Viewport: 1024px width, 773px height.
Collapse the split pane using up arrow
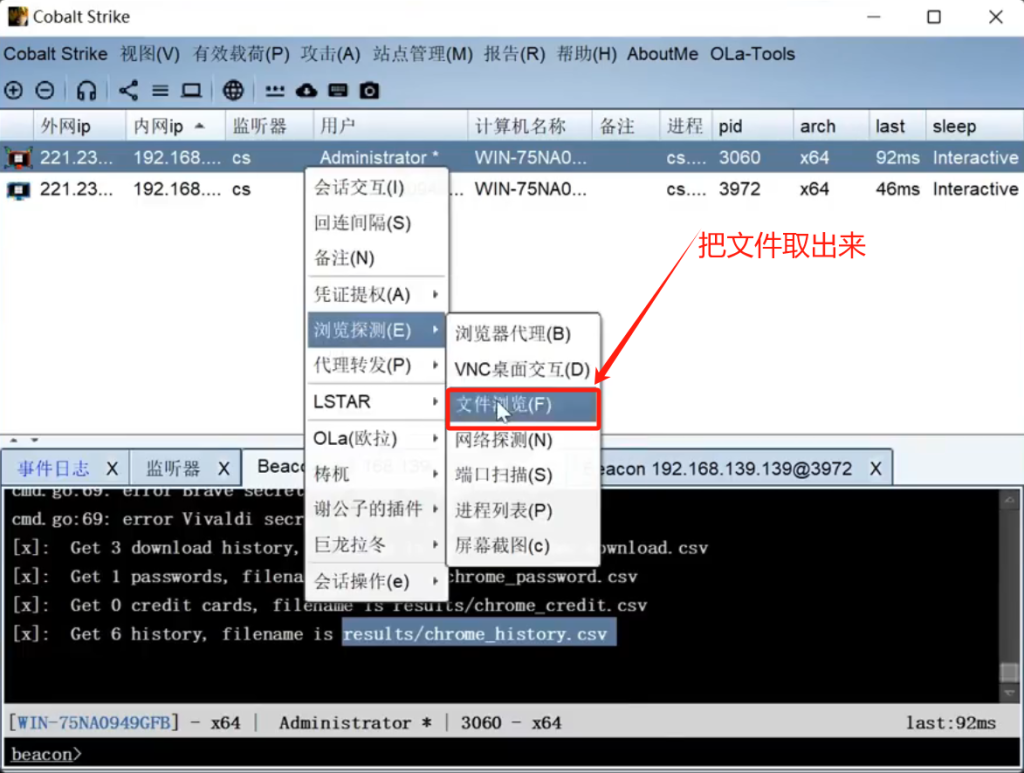14,440
